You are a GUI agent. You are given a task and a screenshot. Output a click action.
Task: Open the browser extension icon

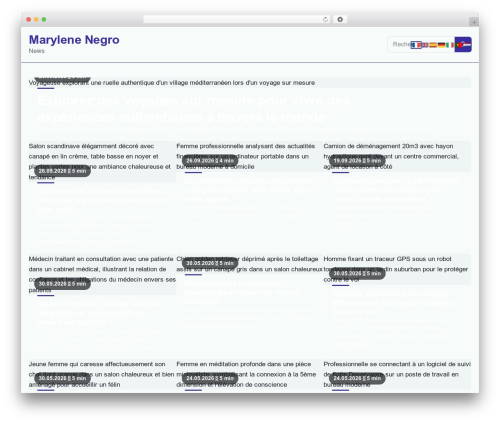[x=340, y=20]
